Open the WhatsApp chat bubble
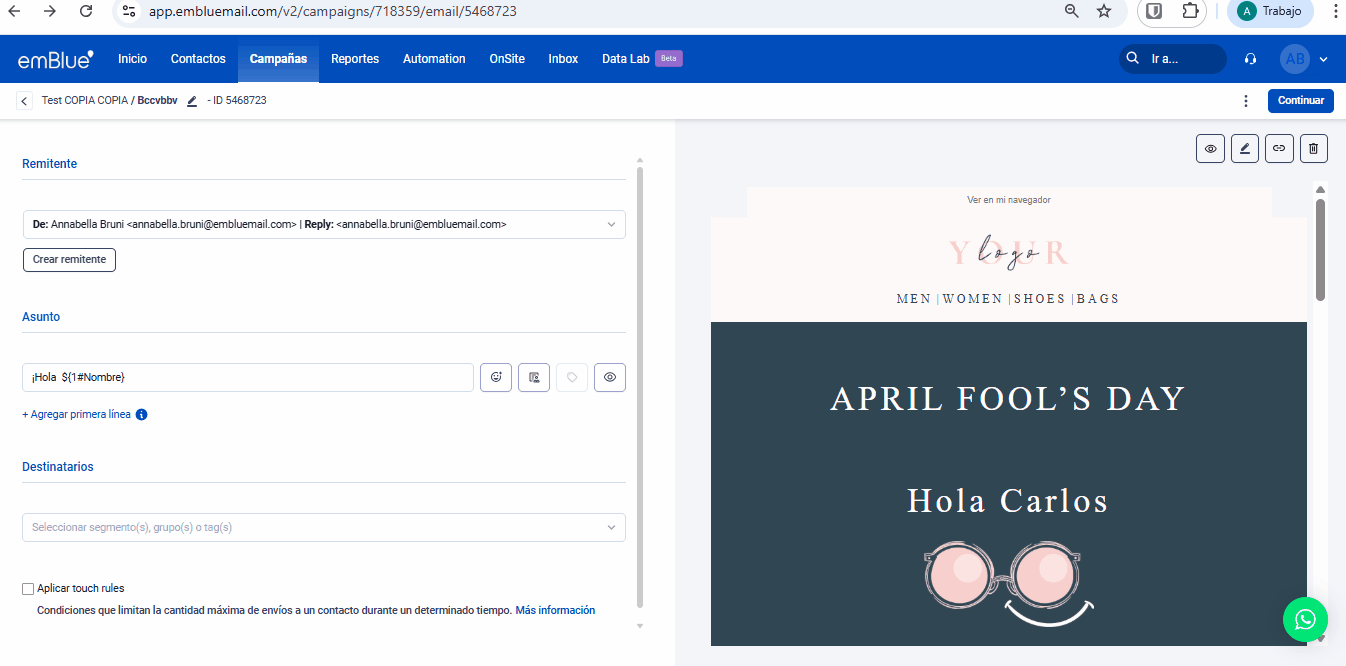The height and width of the screenshot is (666, 1346). (1305, 620)
